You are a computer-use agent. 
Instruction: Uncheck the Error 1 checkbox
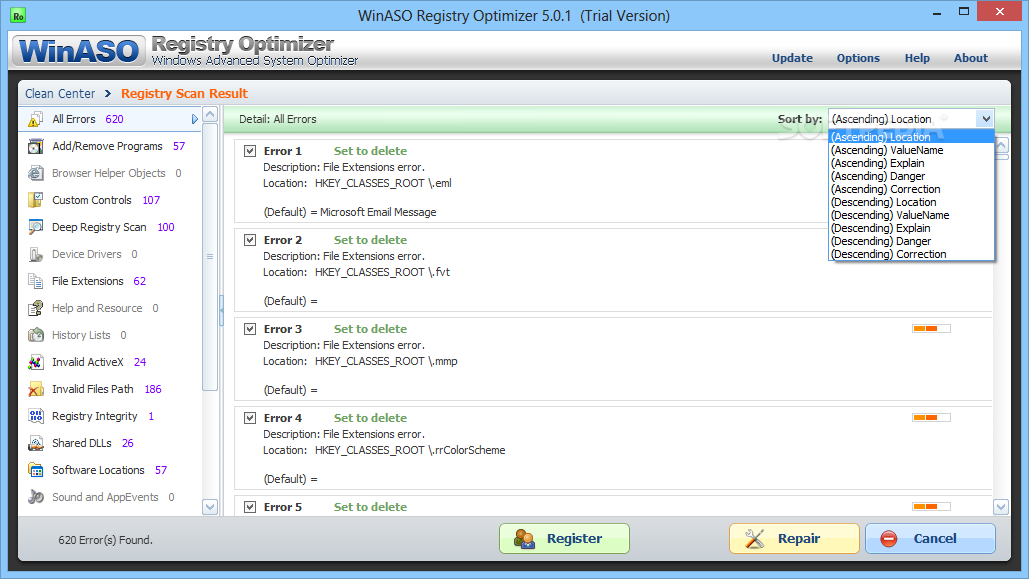[250, 151]
